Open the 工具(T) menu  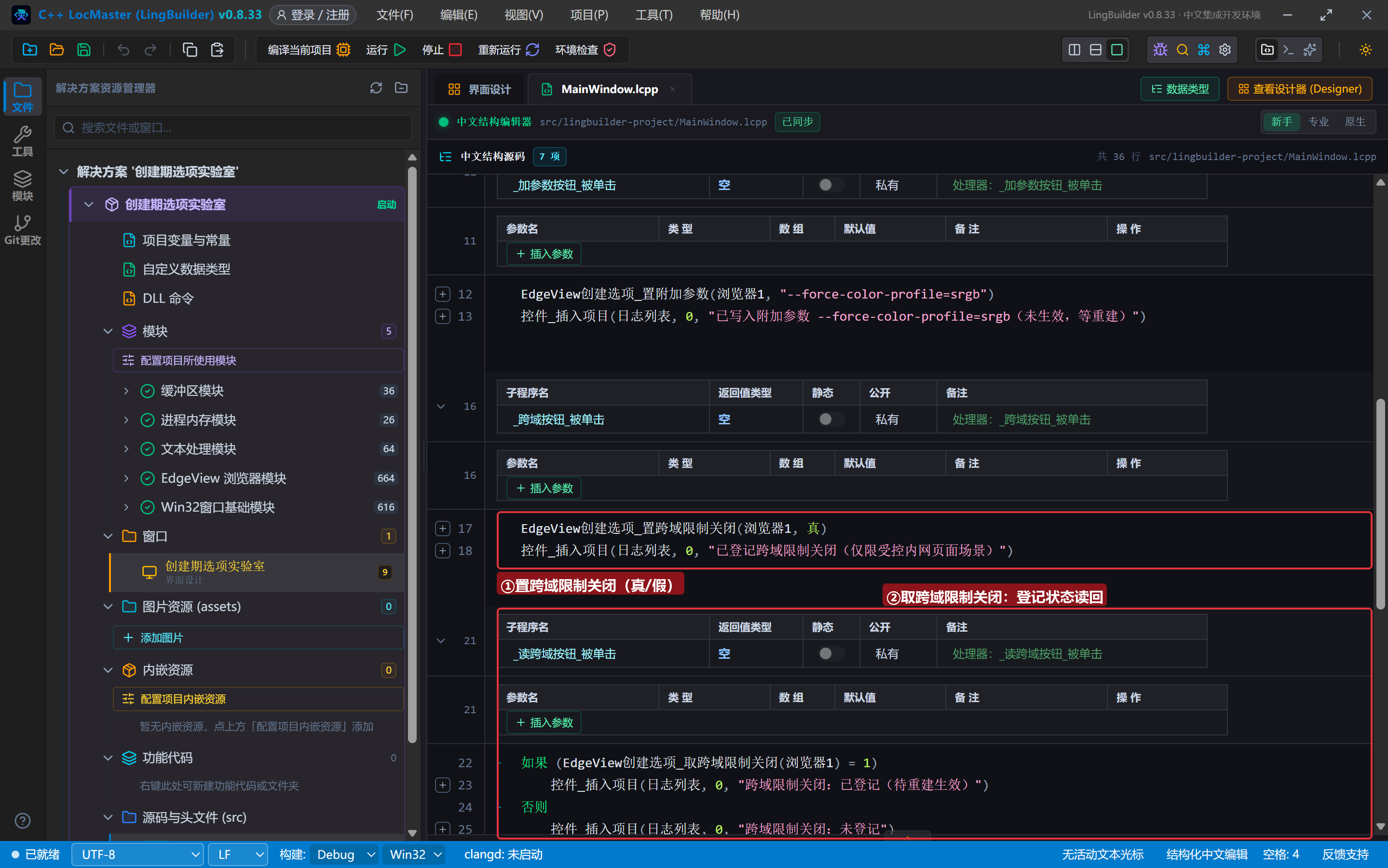click(x=653, y=15)
